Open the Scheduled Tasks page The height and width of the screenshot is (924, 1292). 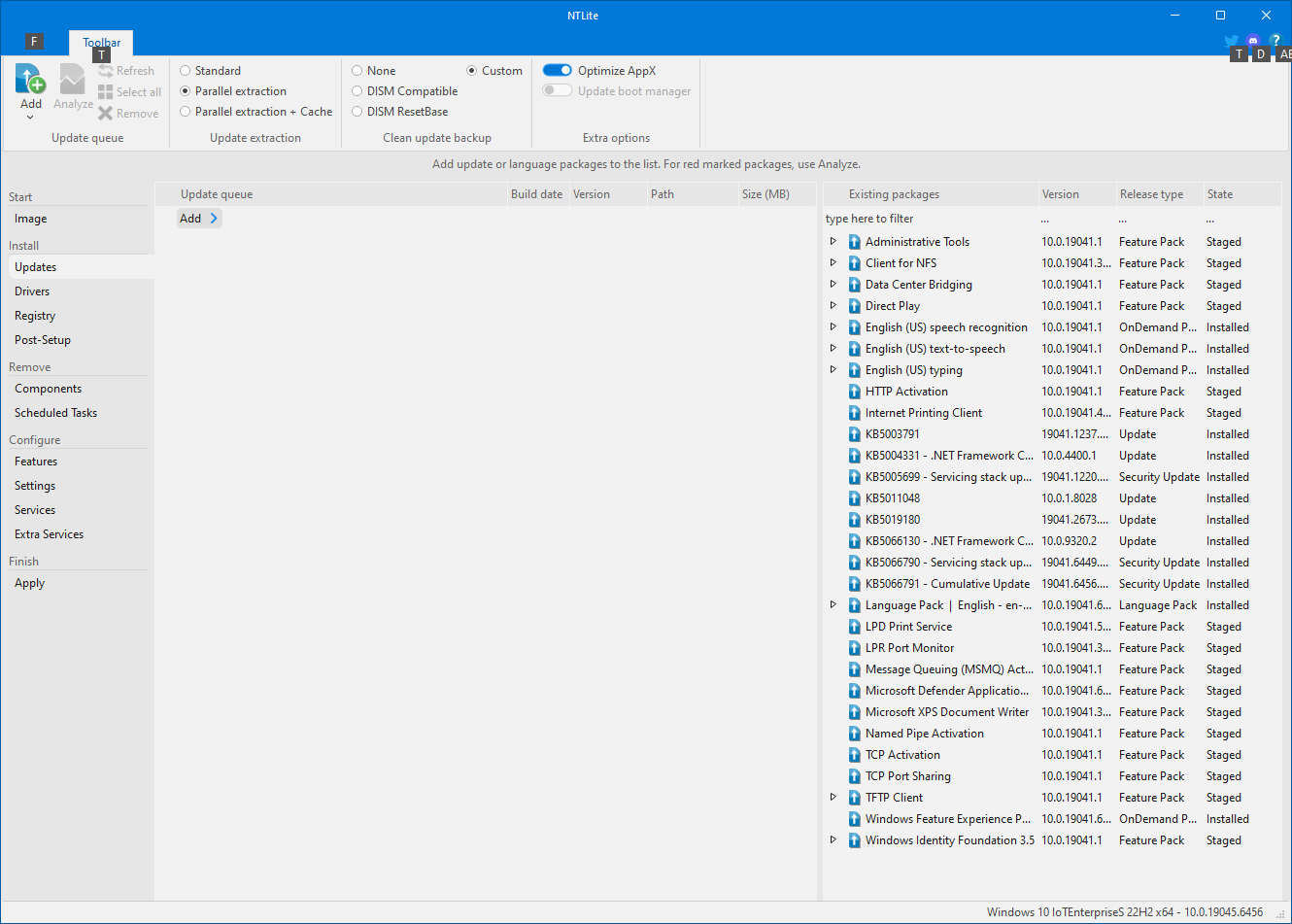(55, 413)
